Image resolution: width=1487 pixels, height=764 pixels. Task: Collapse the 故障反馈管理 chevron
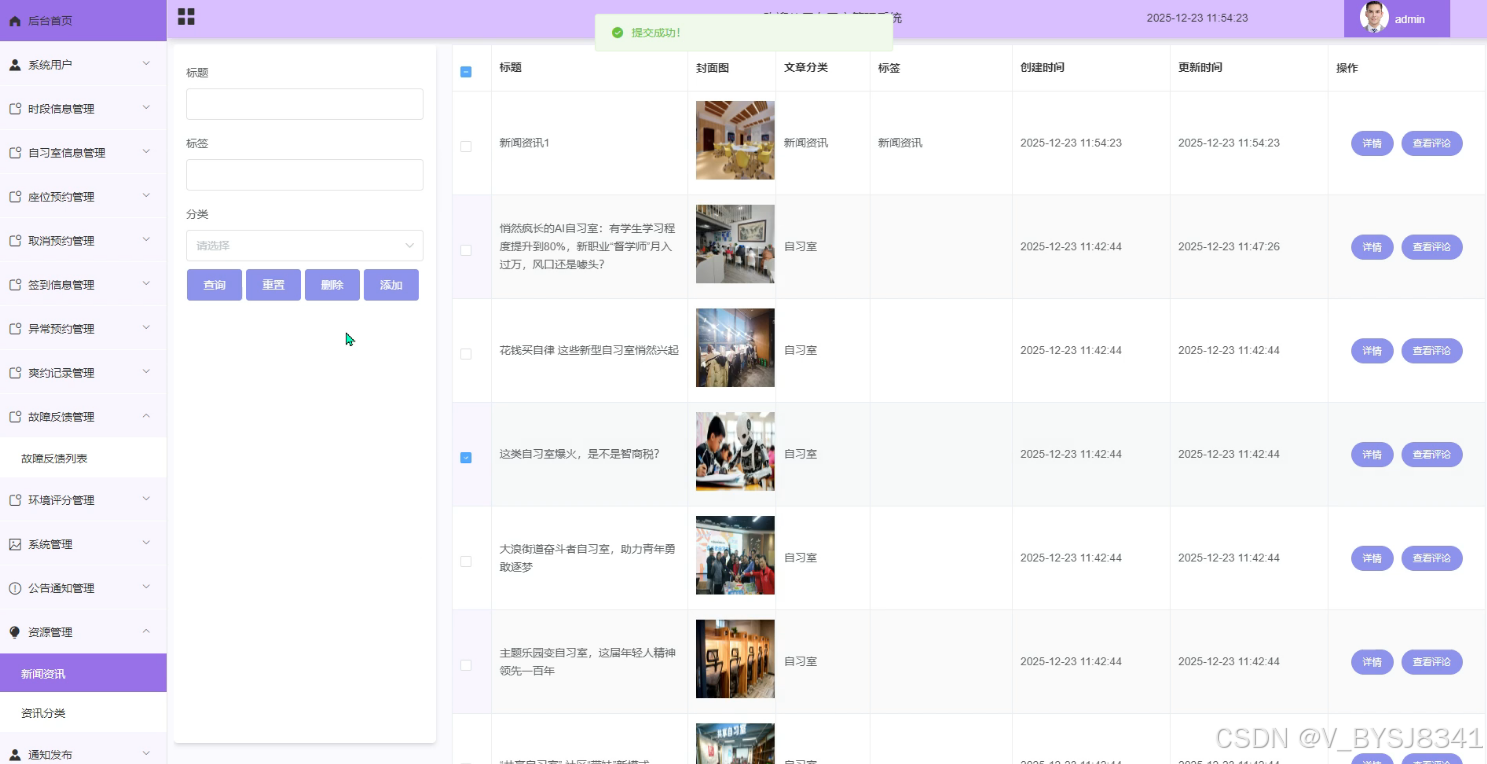point(146,416)
